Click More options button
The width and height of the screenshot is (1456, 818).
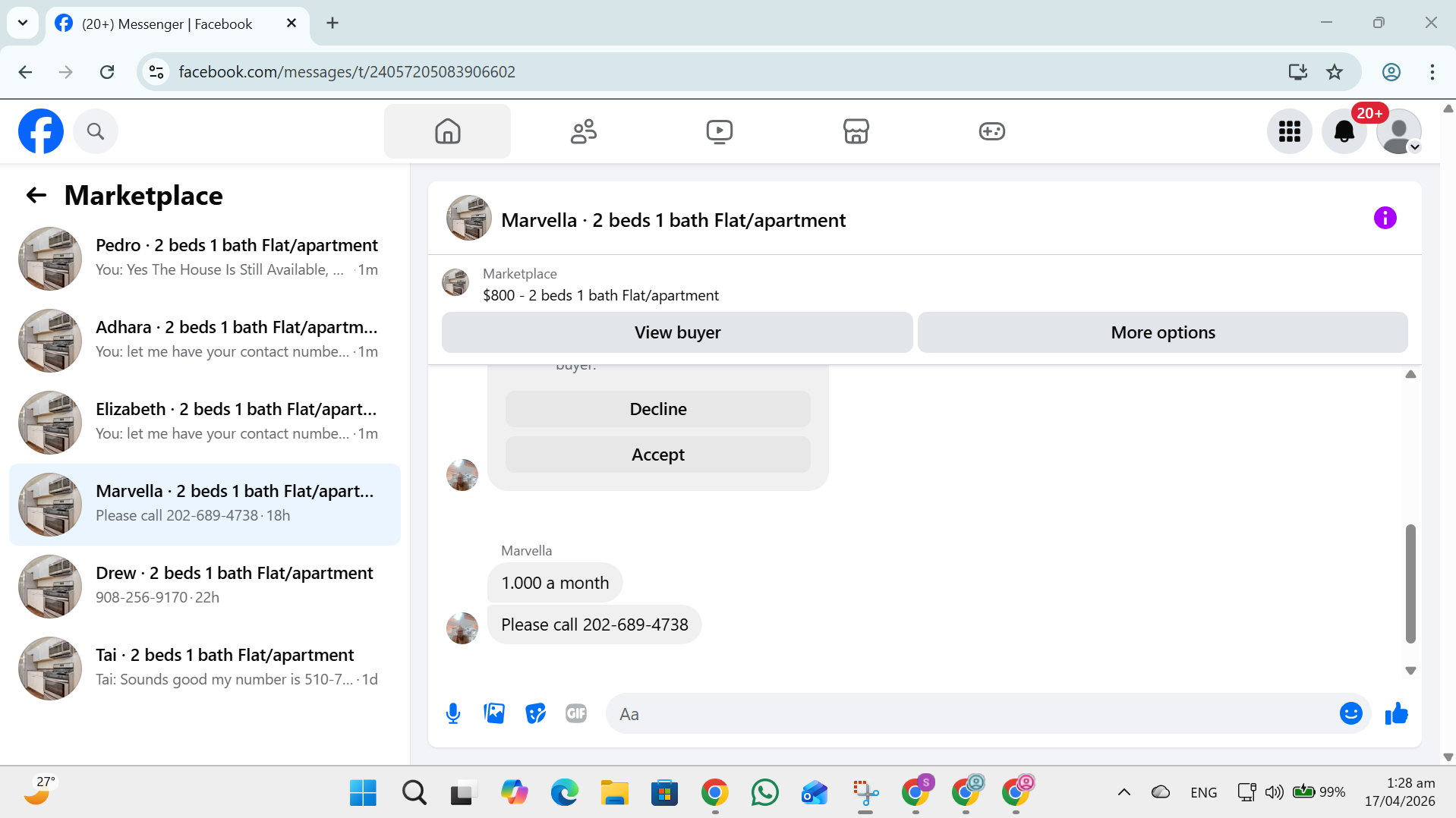[x=1163, y=332]
